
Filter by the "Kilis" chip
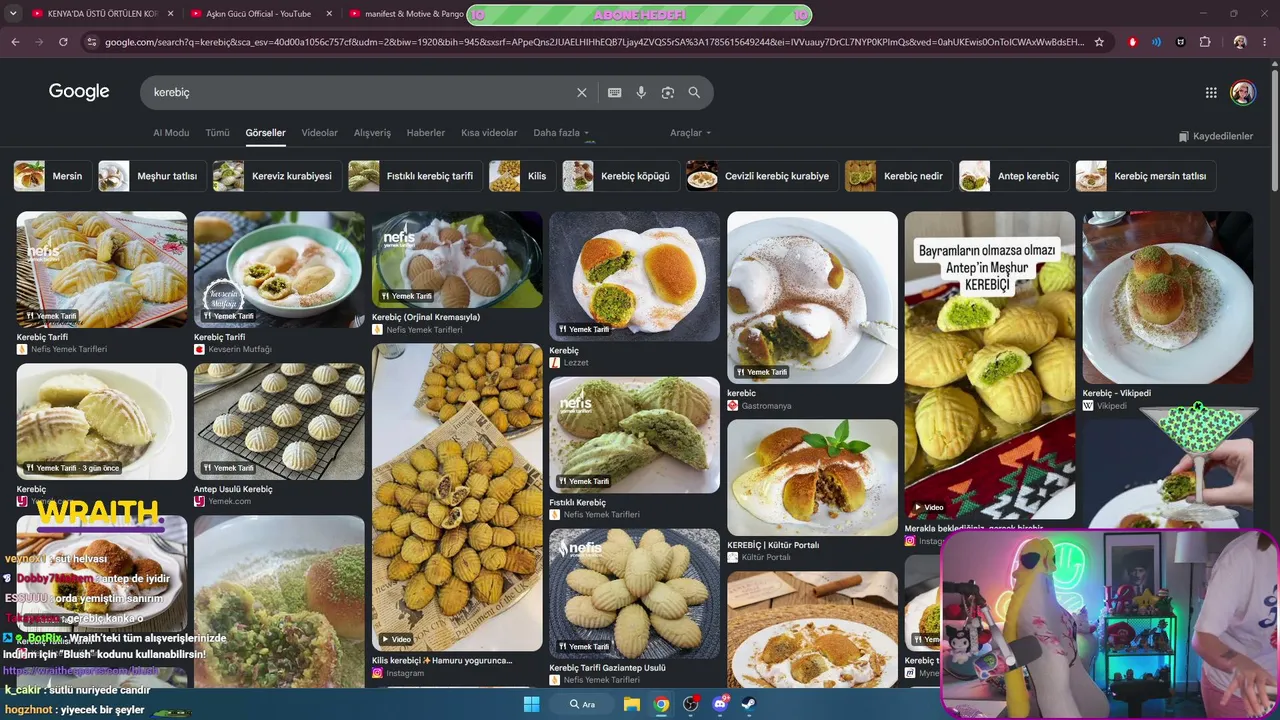[x=523, y=176]
